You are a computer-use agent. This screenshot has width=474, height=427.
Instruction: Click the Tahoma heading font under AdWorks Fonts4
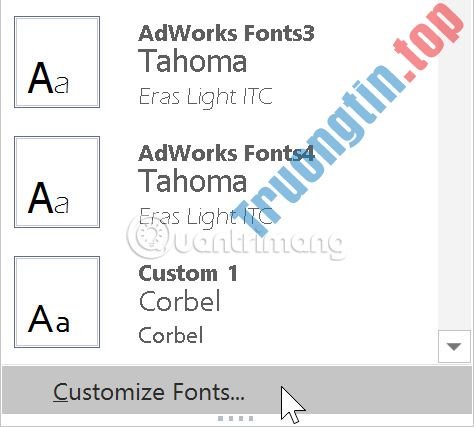[193, 180]
